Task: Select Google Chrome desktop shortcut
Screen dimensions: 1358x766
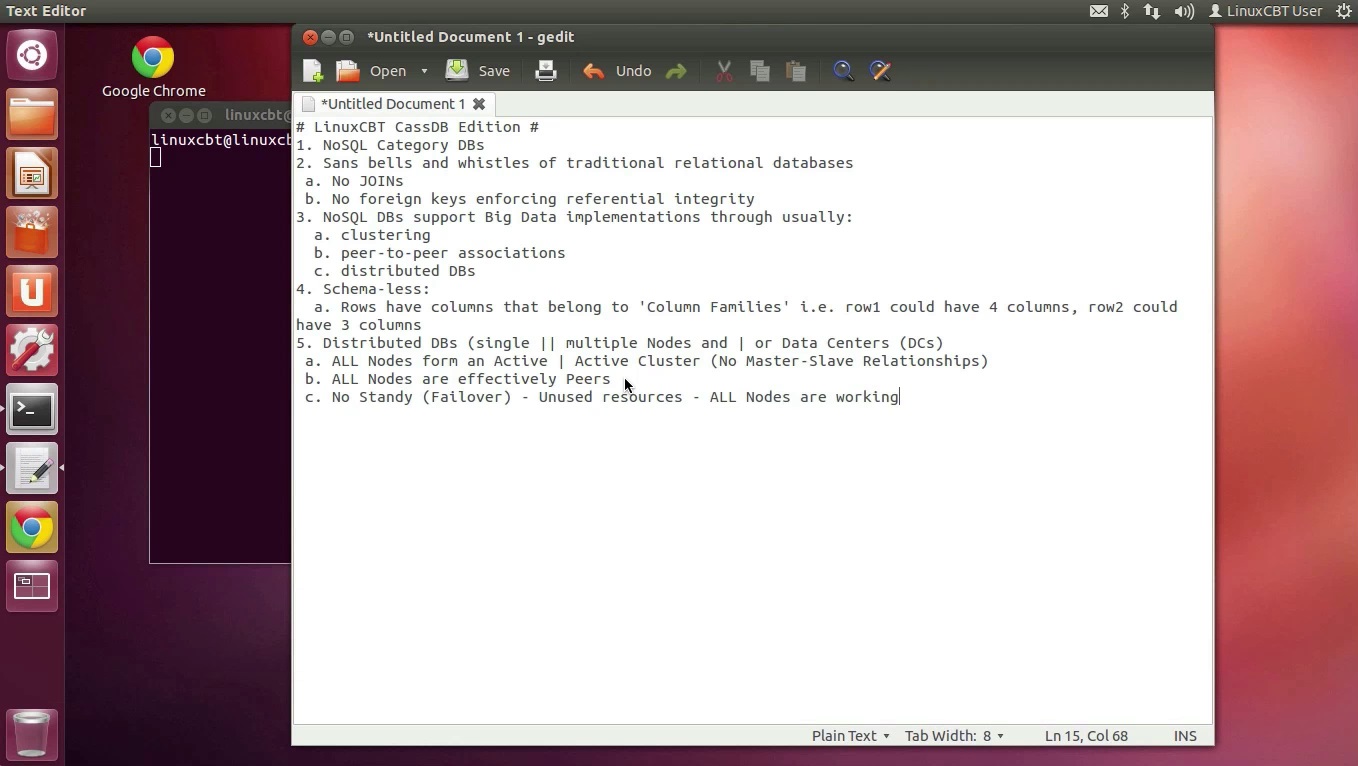Action: [x=153, y=68]
